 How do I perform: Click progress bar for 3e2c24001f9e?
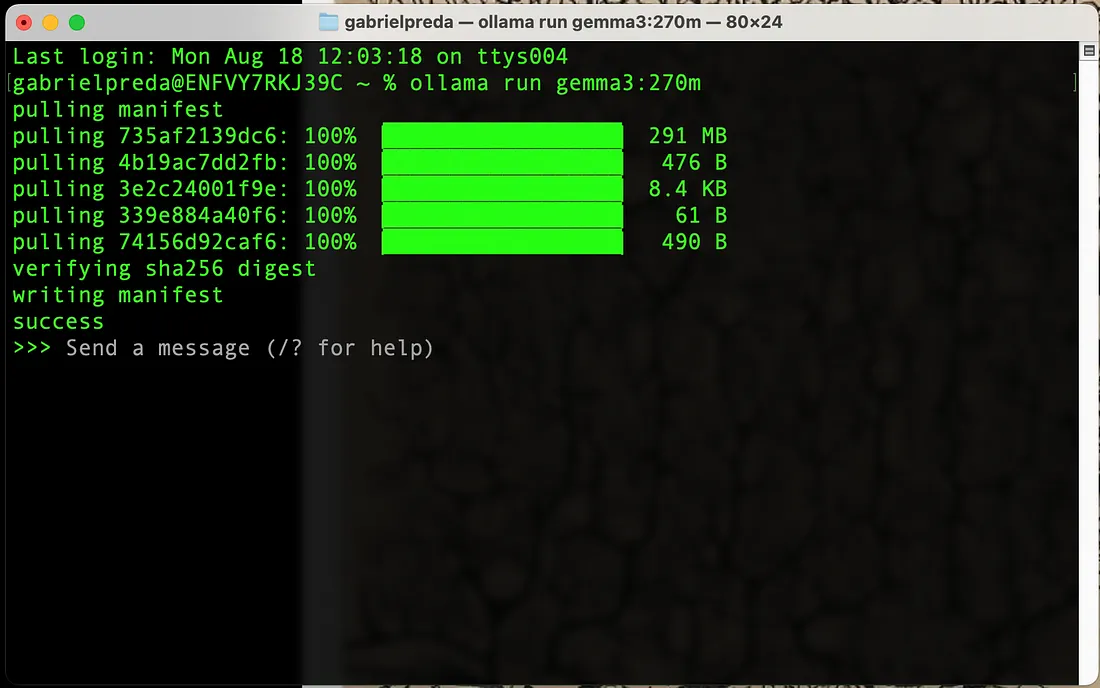point(502,189)
